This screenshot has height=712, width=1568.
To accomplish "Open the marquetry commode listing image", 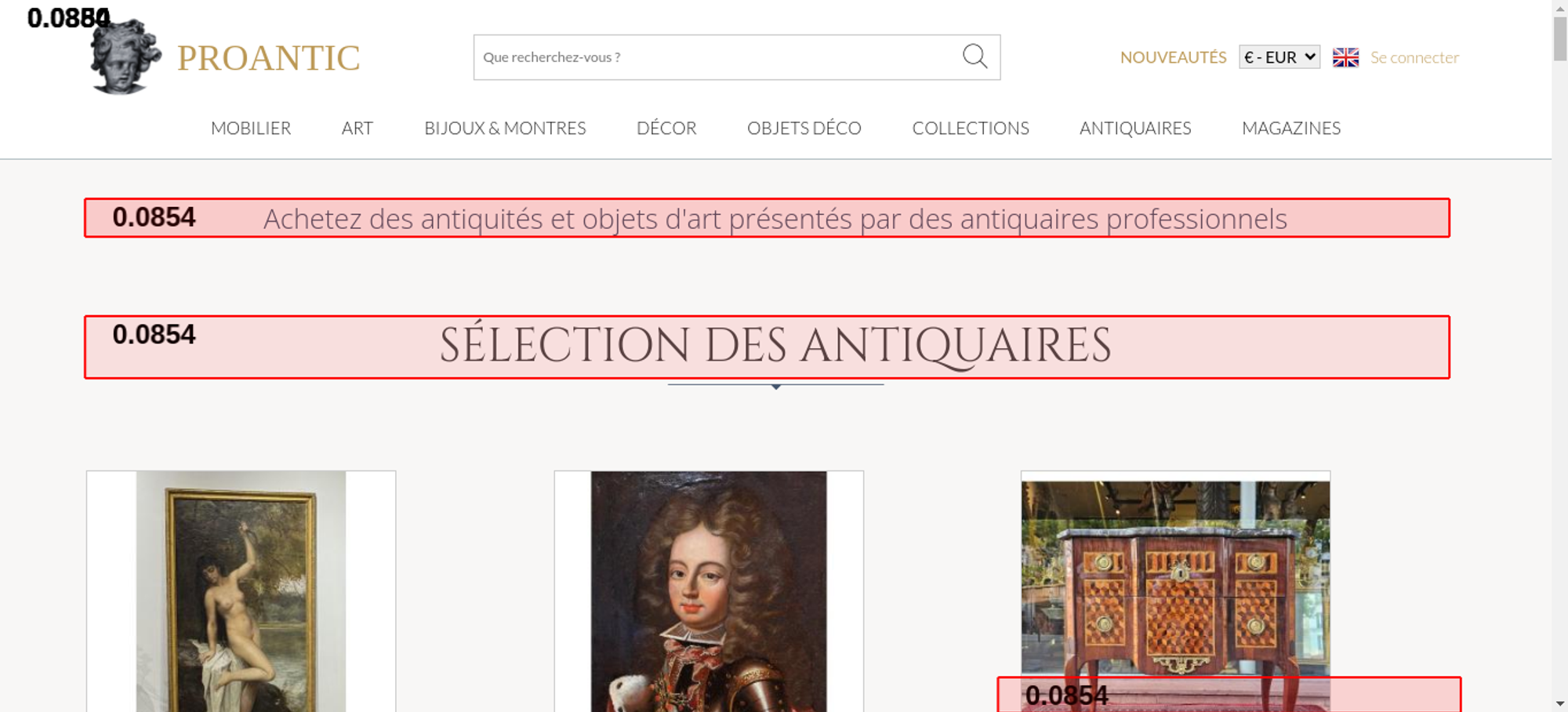I will tap(1175, 576).
